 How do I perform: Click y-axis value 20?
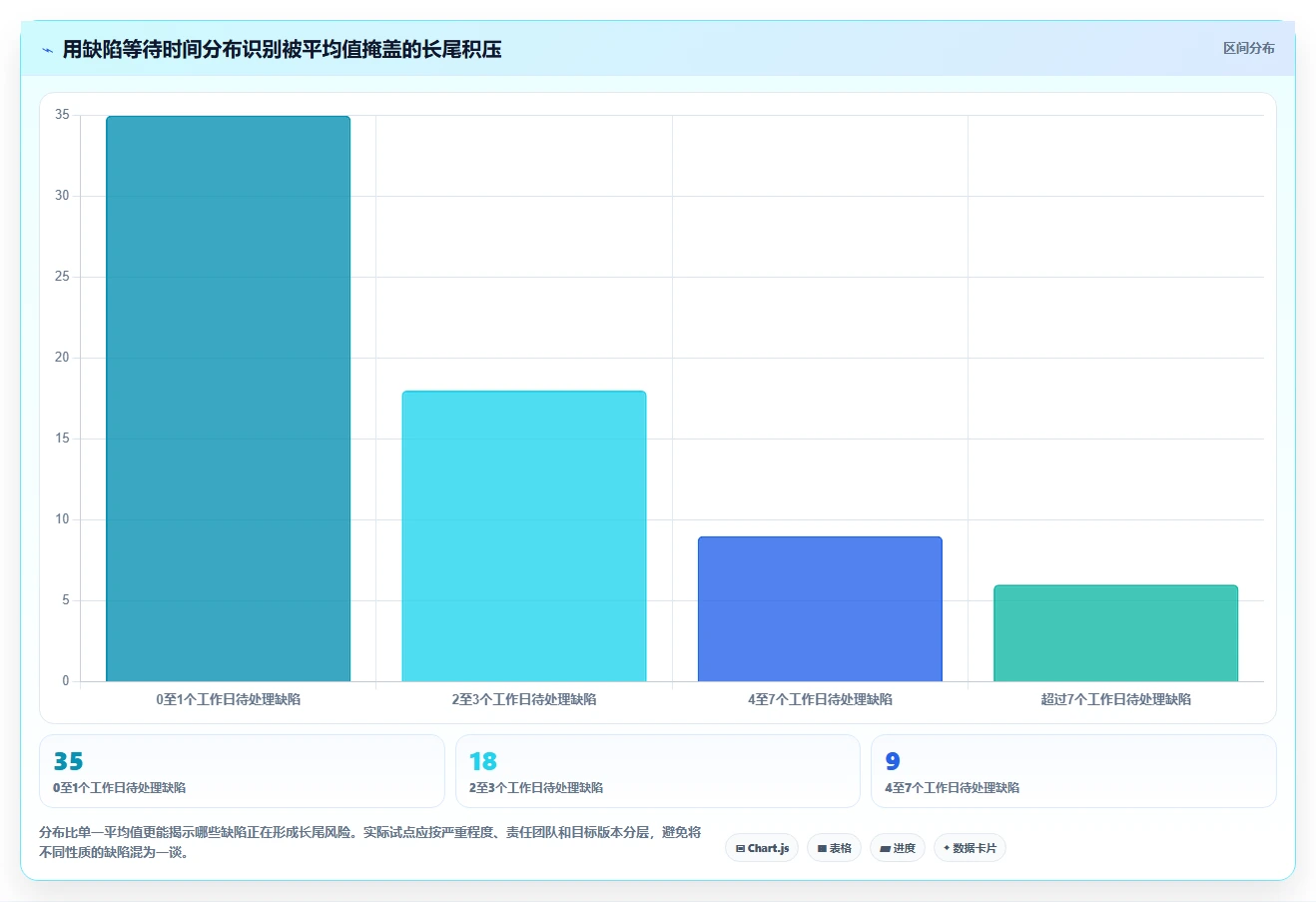(62, 358)
